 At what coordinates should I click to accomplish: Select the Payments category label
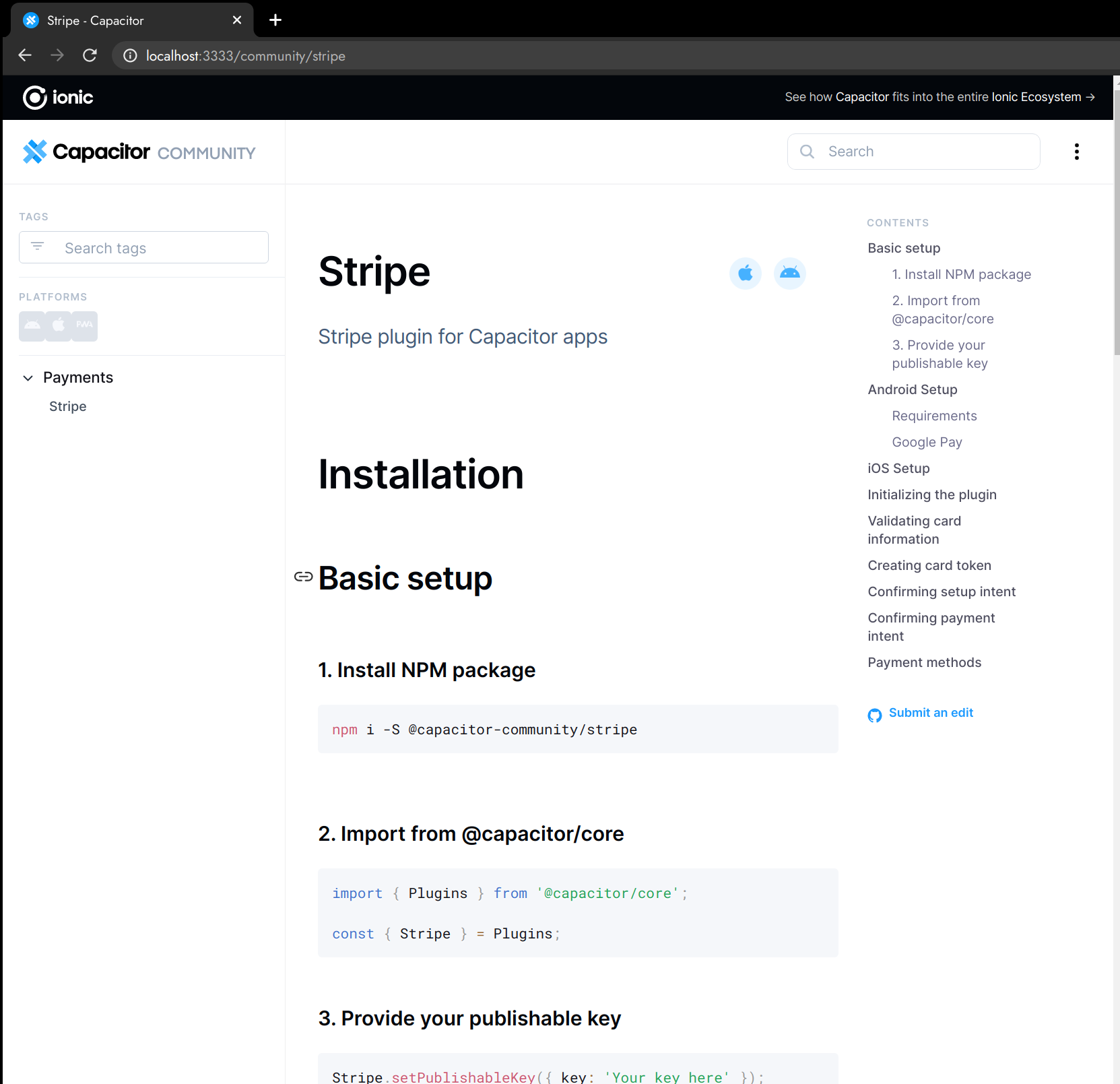78,377
